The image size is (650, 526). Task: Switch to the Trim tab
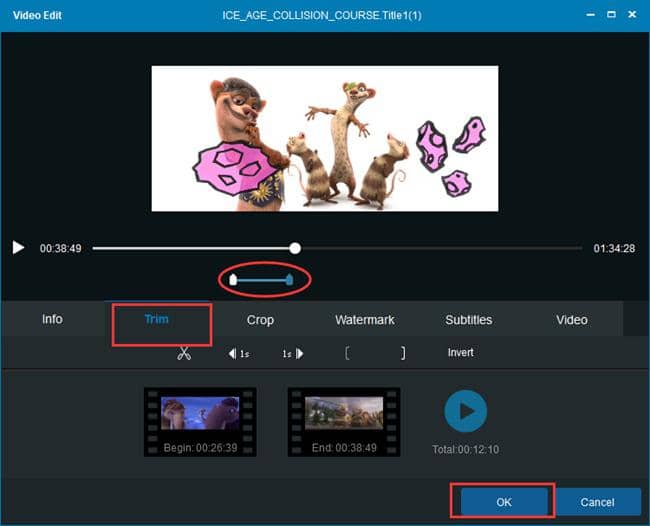pos(157,319)
